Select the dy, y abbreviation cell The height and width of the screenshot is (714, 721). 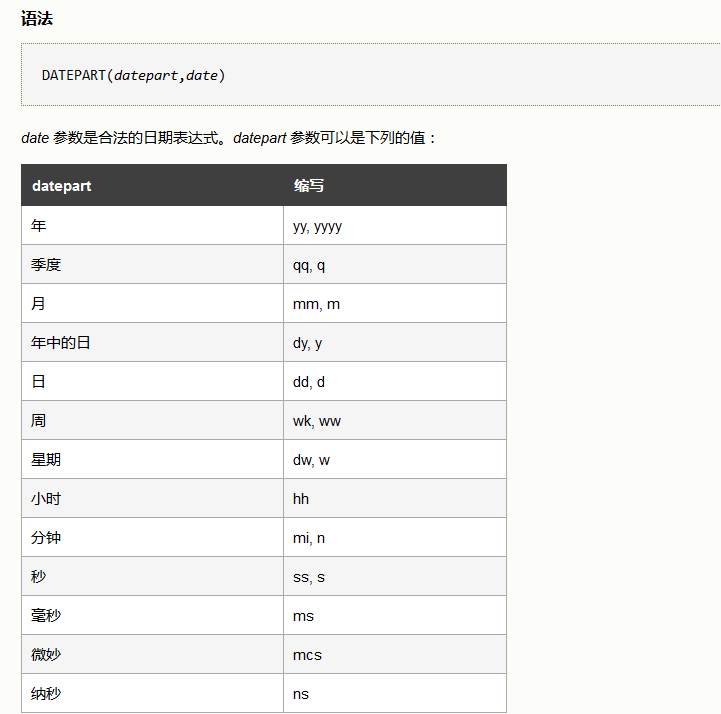pyautogui.click(x=395, y=343)
